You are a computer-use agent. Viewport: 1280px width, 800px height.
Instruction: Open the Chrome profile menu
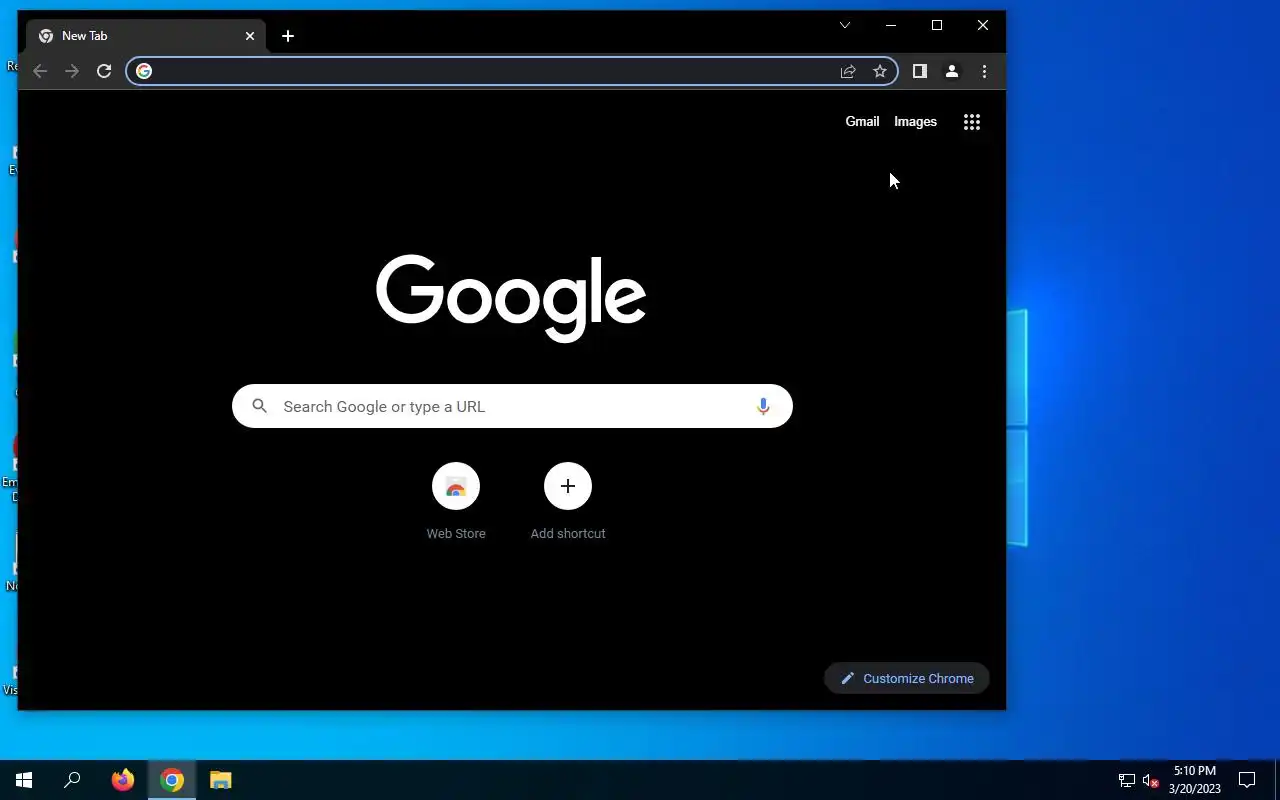click(x=952, y=71)
